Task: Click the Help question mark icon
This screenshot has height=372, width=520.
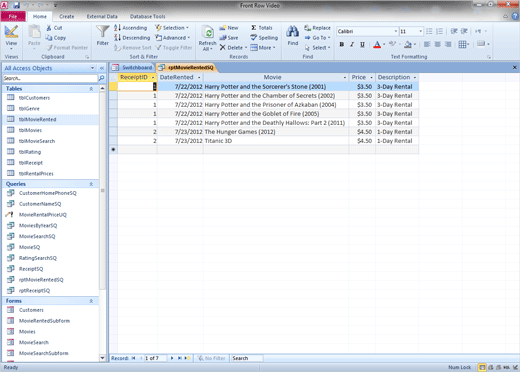Action: coord(515,16)
